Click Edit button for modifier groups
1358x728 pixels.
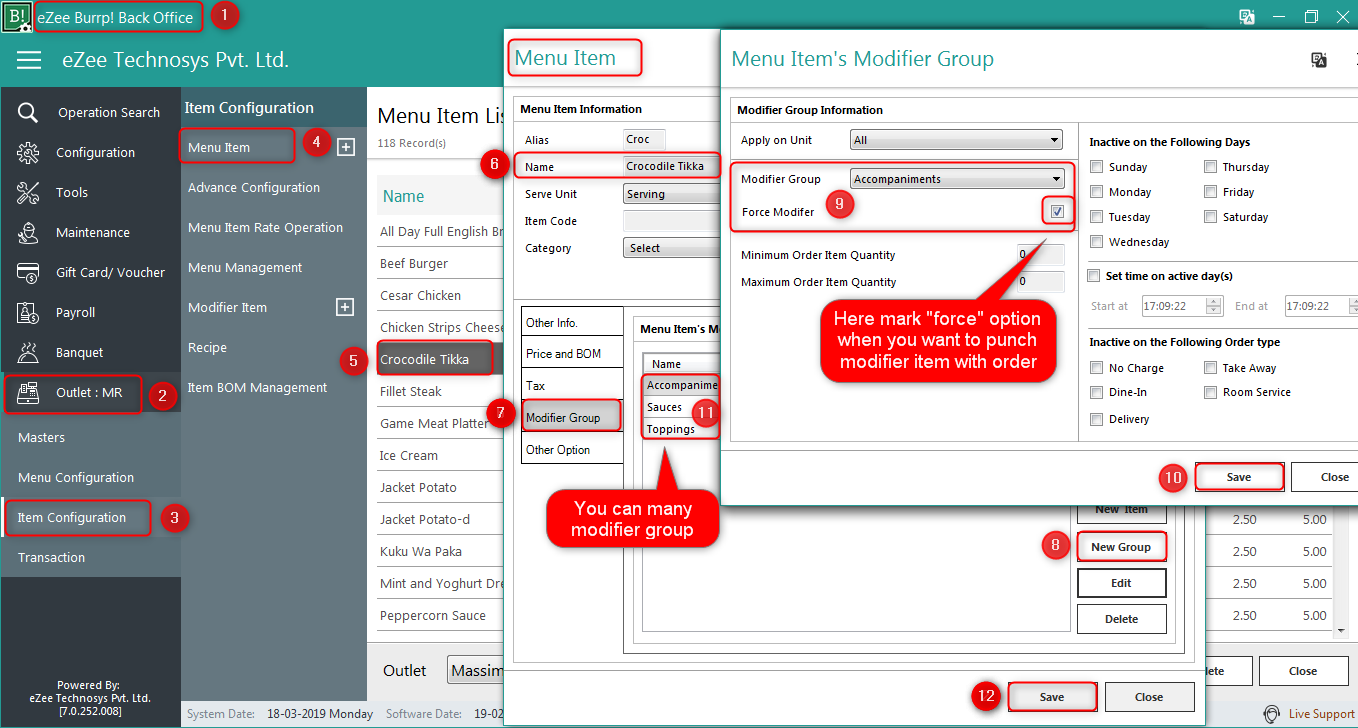[x=1121, y=583]
